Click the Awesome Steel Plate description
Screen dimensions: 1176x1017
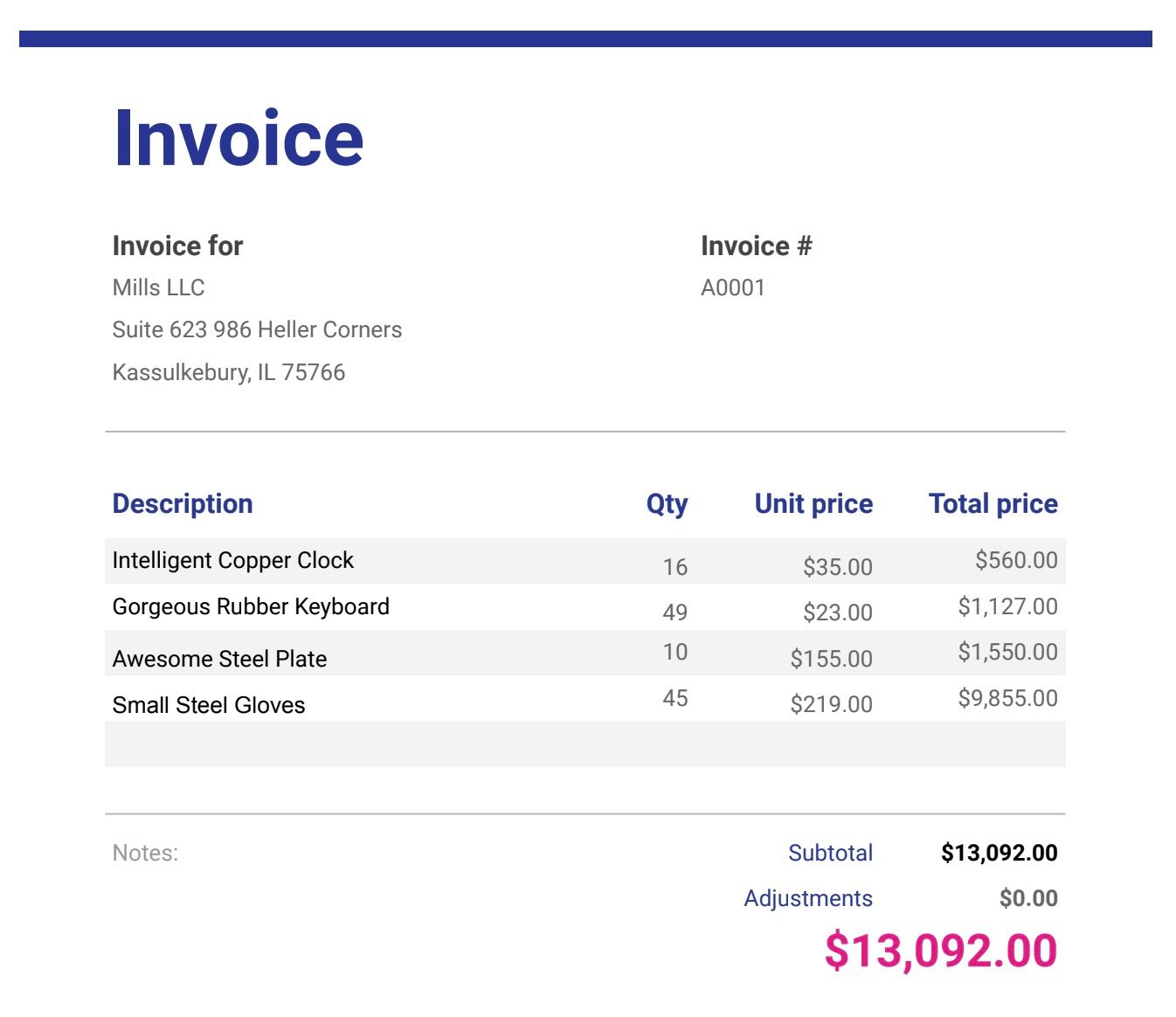click(219, 659)
